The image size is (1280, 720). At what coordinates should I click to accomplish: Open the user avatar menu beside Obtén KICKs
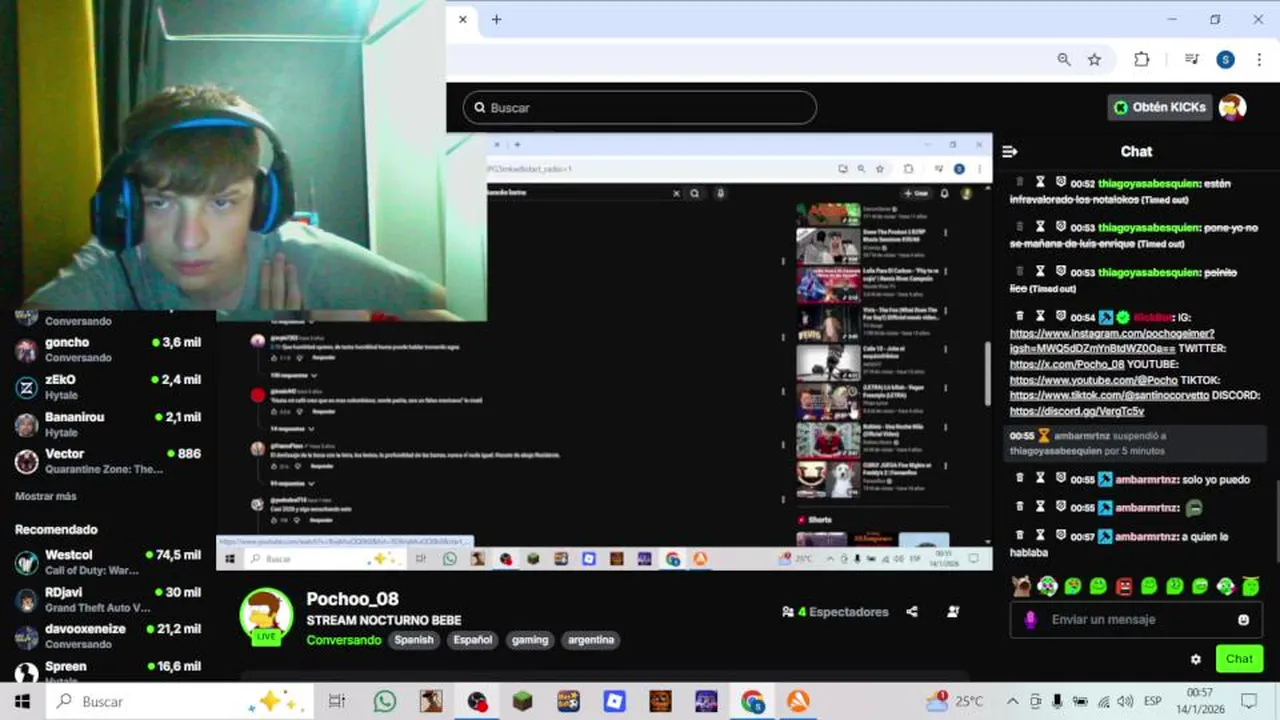pyautogui.click(x=1233, y=107)
